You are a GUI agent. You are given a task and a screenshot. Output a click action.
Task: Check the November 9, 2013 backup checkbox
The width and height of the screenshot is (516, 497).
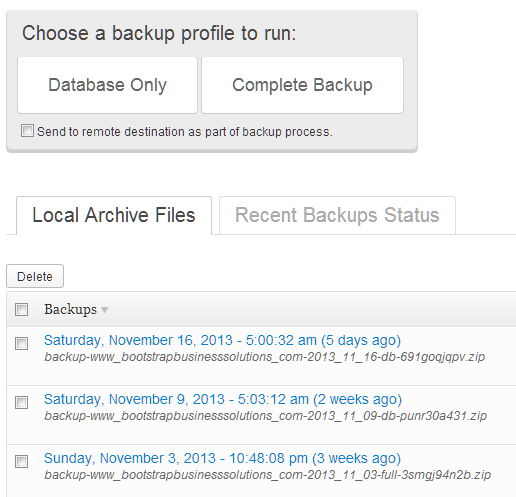(x=21, y=402)
